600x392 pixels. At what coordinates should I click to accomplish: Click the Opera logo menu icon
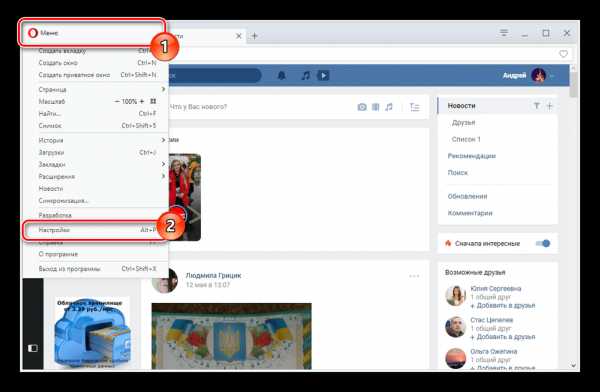point(33,33)
